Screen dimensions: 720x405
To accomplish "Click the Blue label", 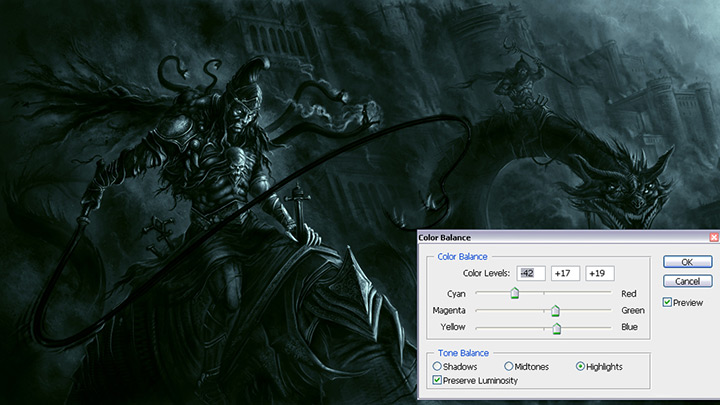I will coord(629,327).
